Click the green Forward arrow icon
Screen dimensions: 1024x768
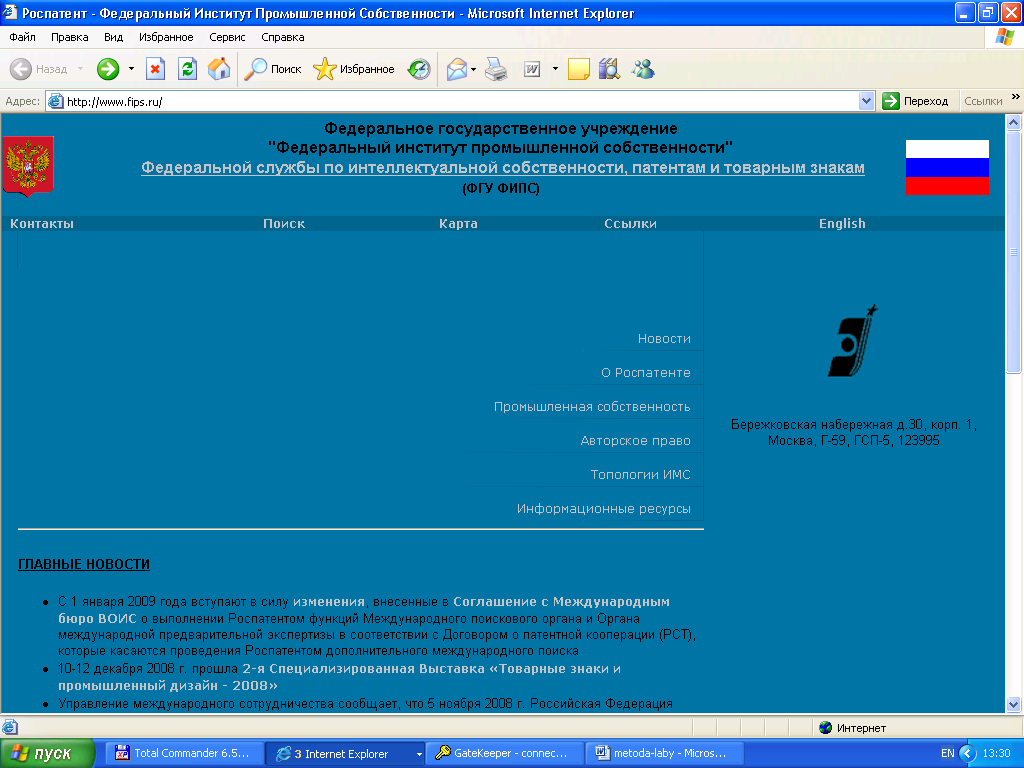[108, 69]
